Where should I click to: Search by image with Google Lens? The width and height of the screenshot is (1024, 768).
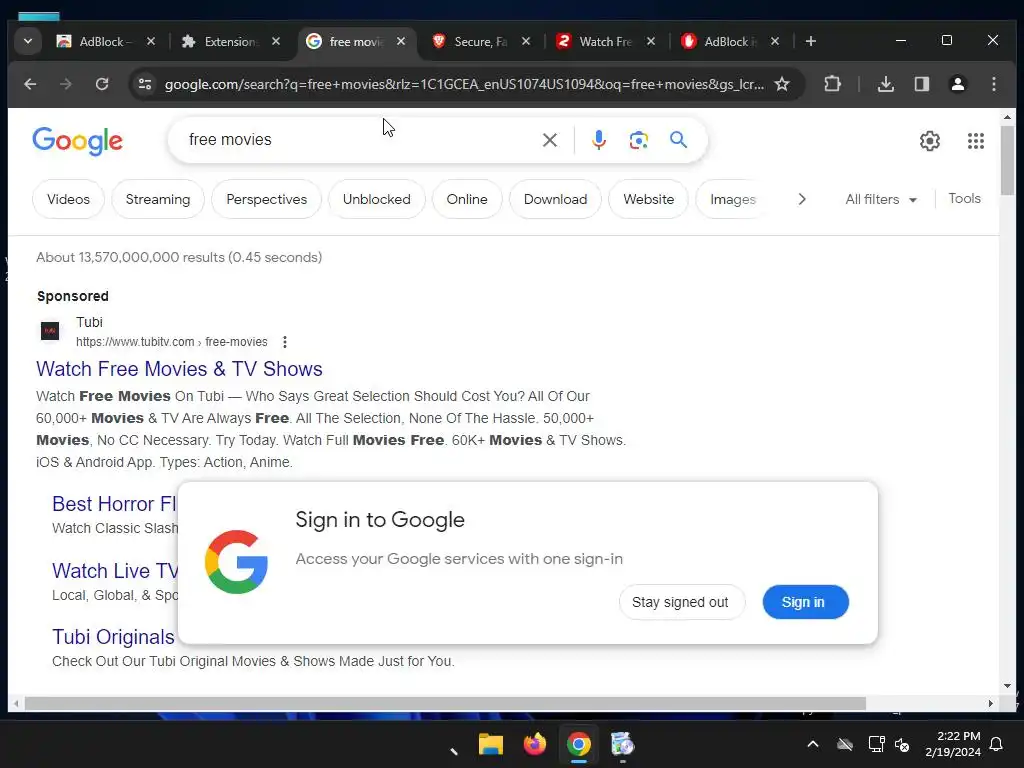tap(638, 140)
